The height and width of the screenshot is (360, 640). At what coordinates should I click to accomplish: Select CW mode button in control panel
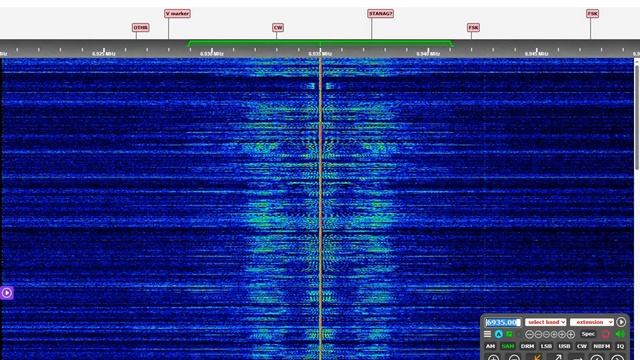pyautogui.click(x=582, y=346)
